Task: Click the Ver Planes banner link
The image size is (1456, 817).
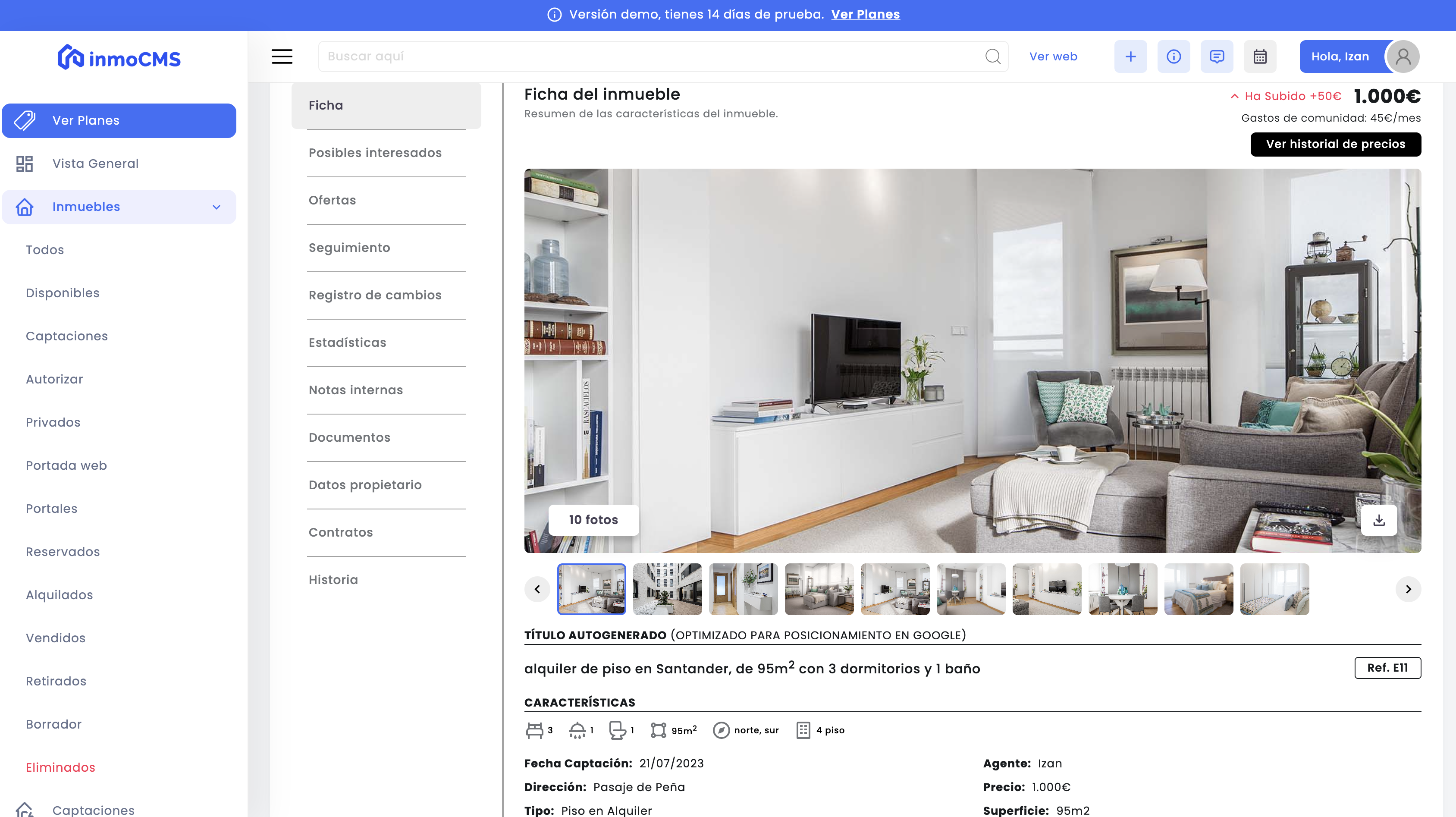Action: coord(865,15)
